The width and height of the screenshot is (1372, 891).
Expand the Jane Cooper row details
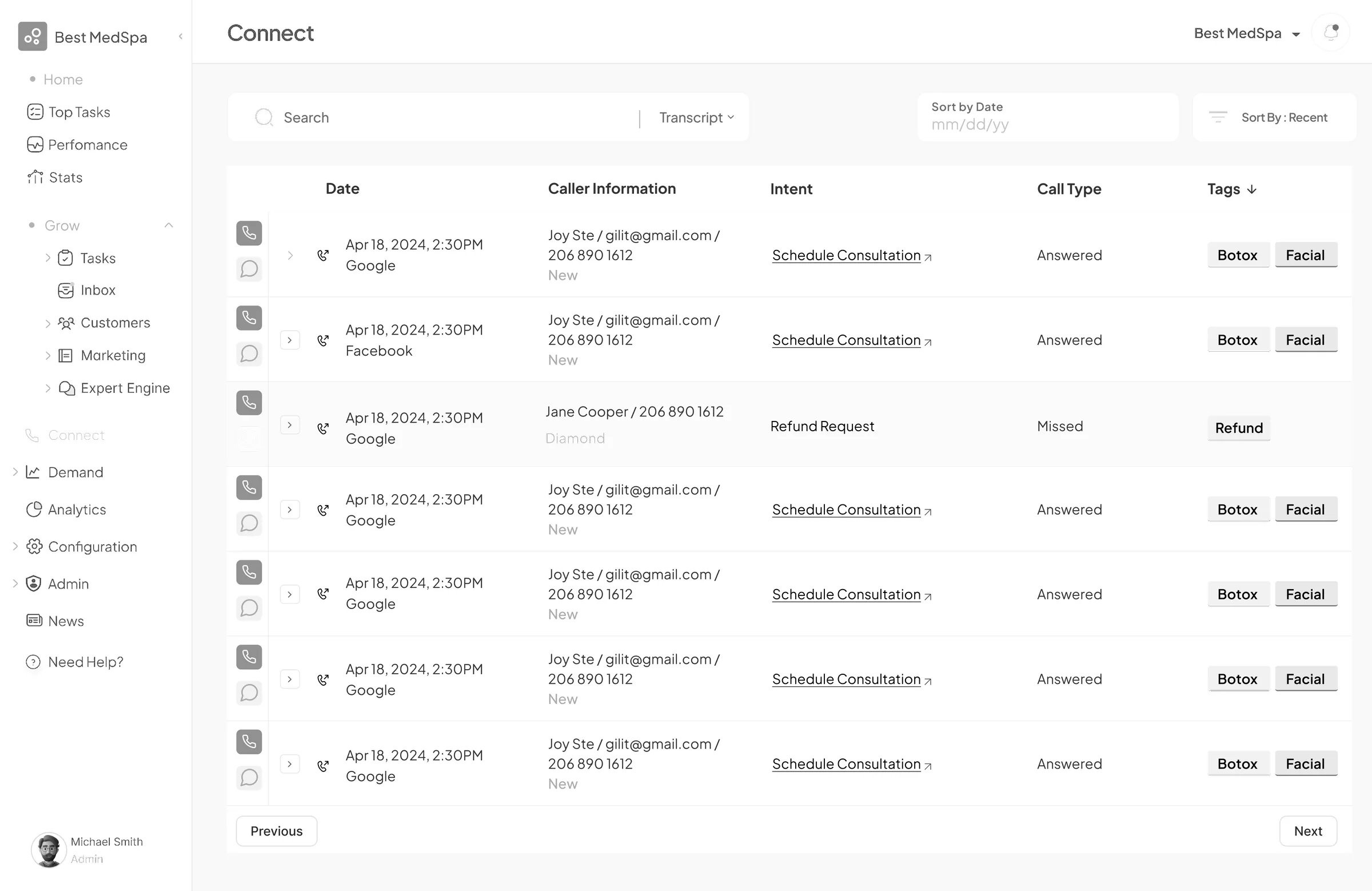tap(290, 425)
